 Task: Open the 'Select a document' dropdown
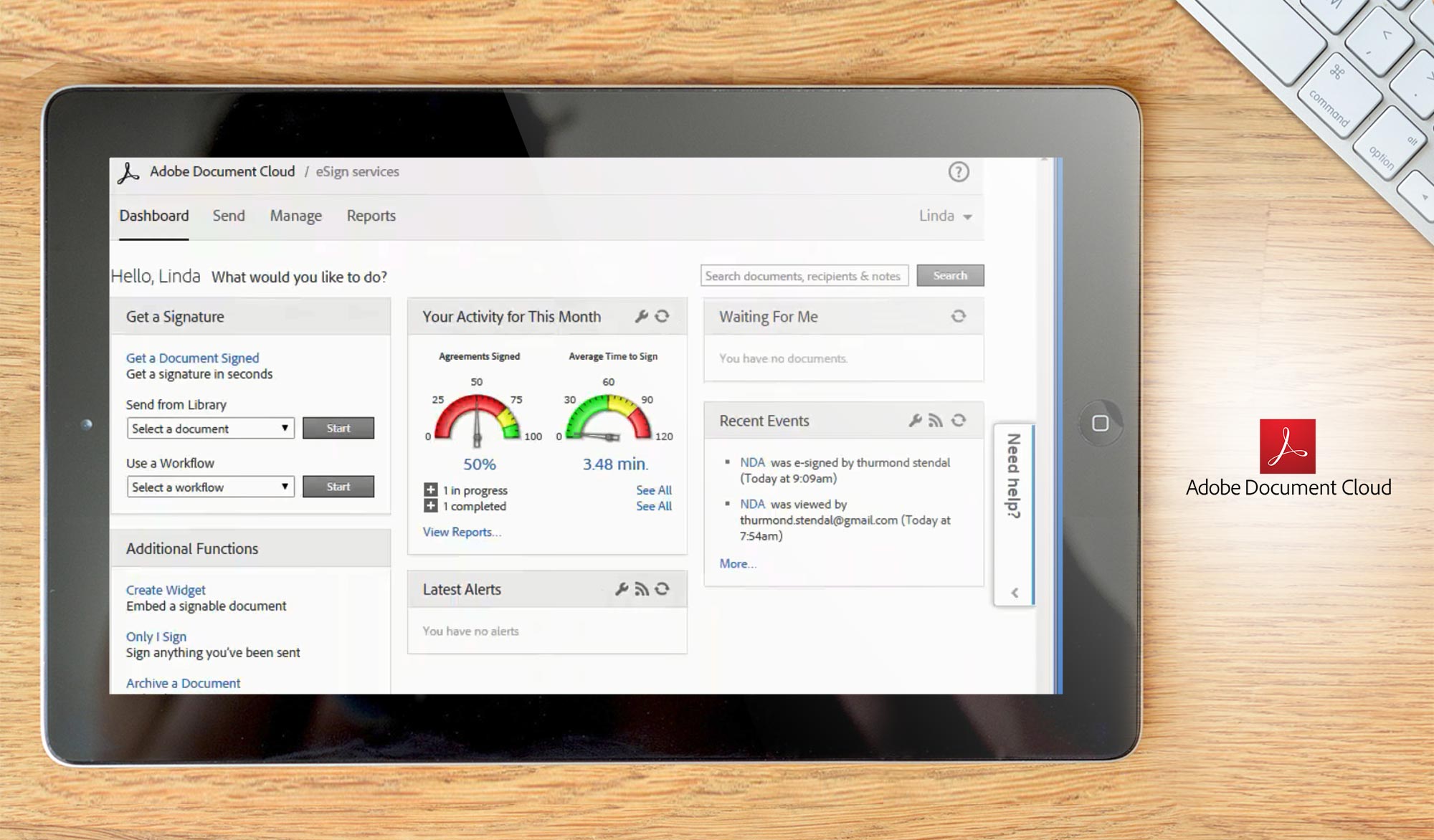click(210, 428)
